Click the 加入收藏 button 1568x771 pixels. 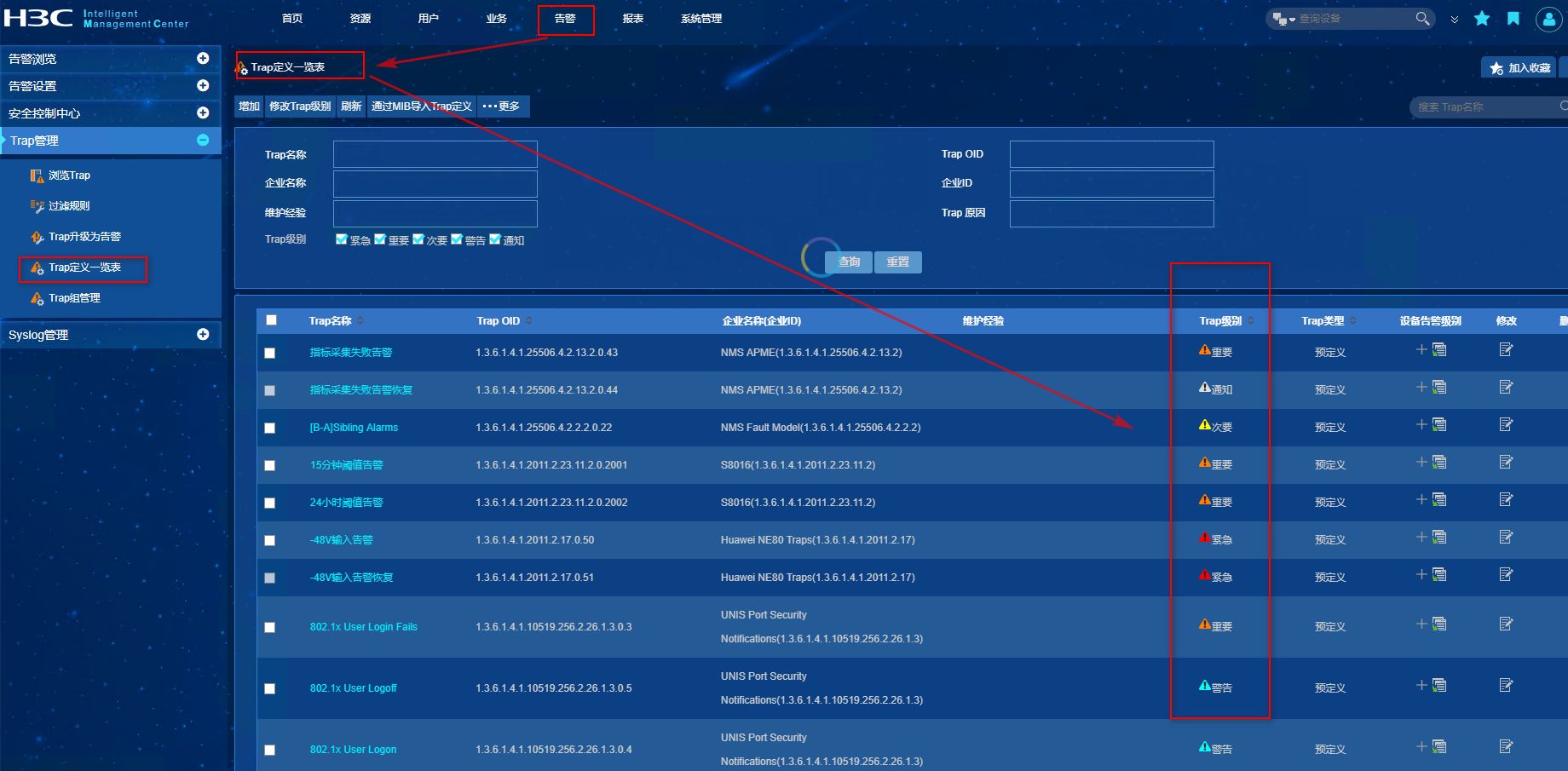[1519, 68]
